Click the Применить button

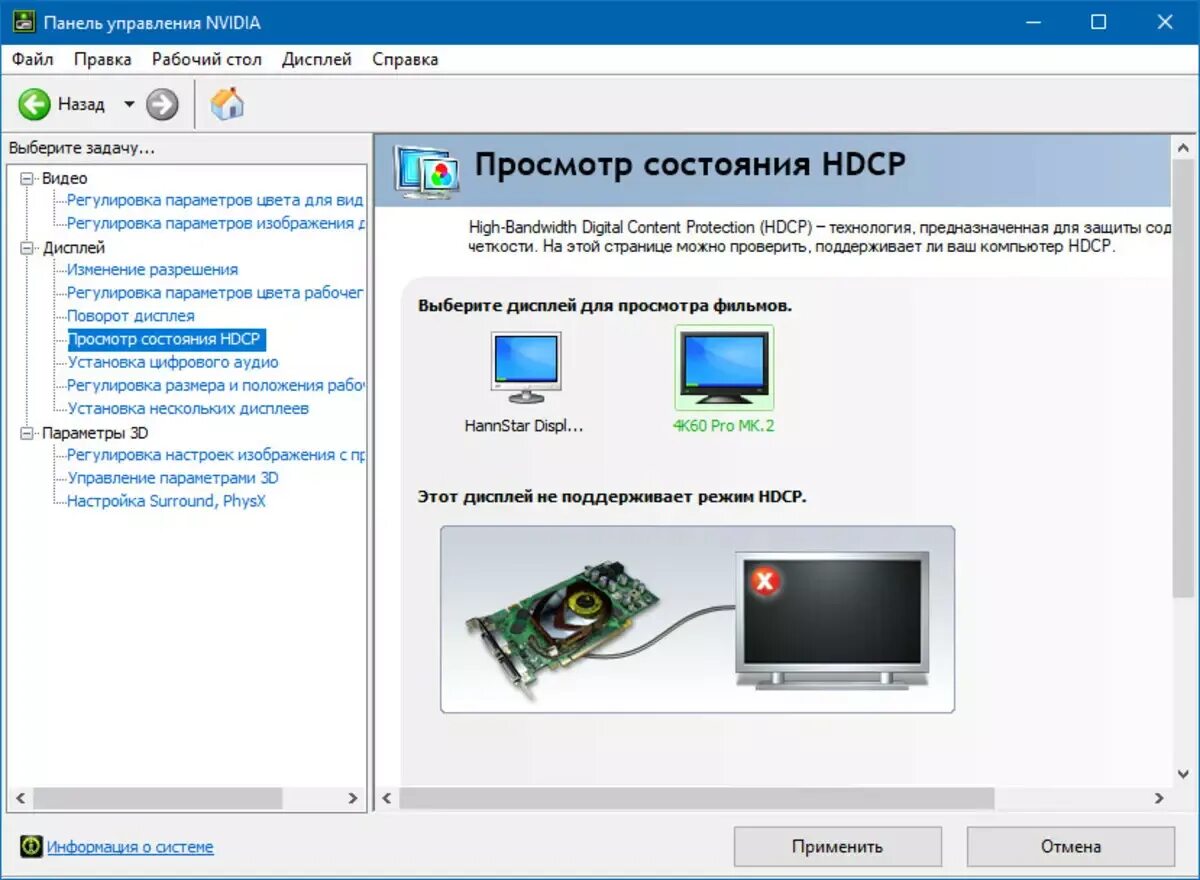[838, 846]
